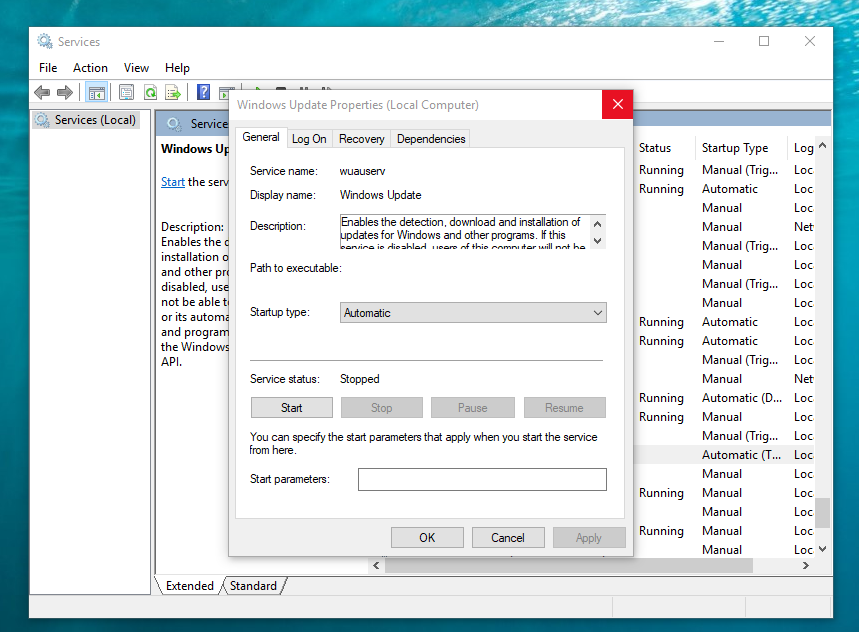
Task: Click Cancel in the properties dialog
Action: click(508, 538)
